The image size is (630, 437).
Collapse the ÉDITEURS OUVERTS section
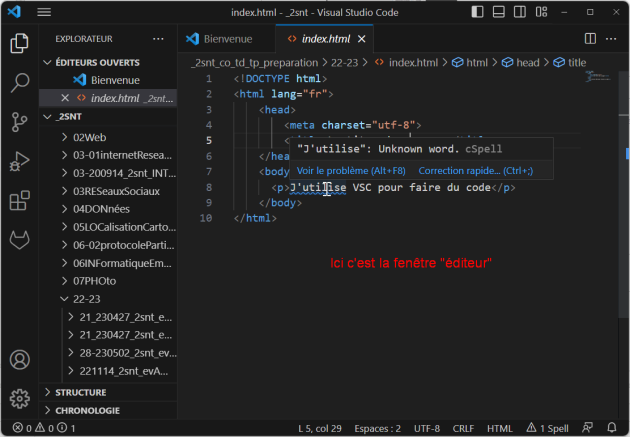click(95, 62)
